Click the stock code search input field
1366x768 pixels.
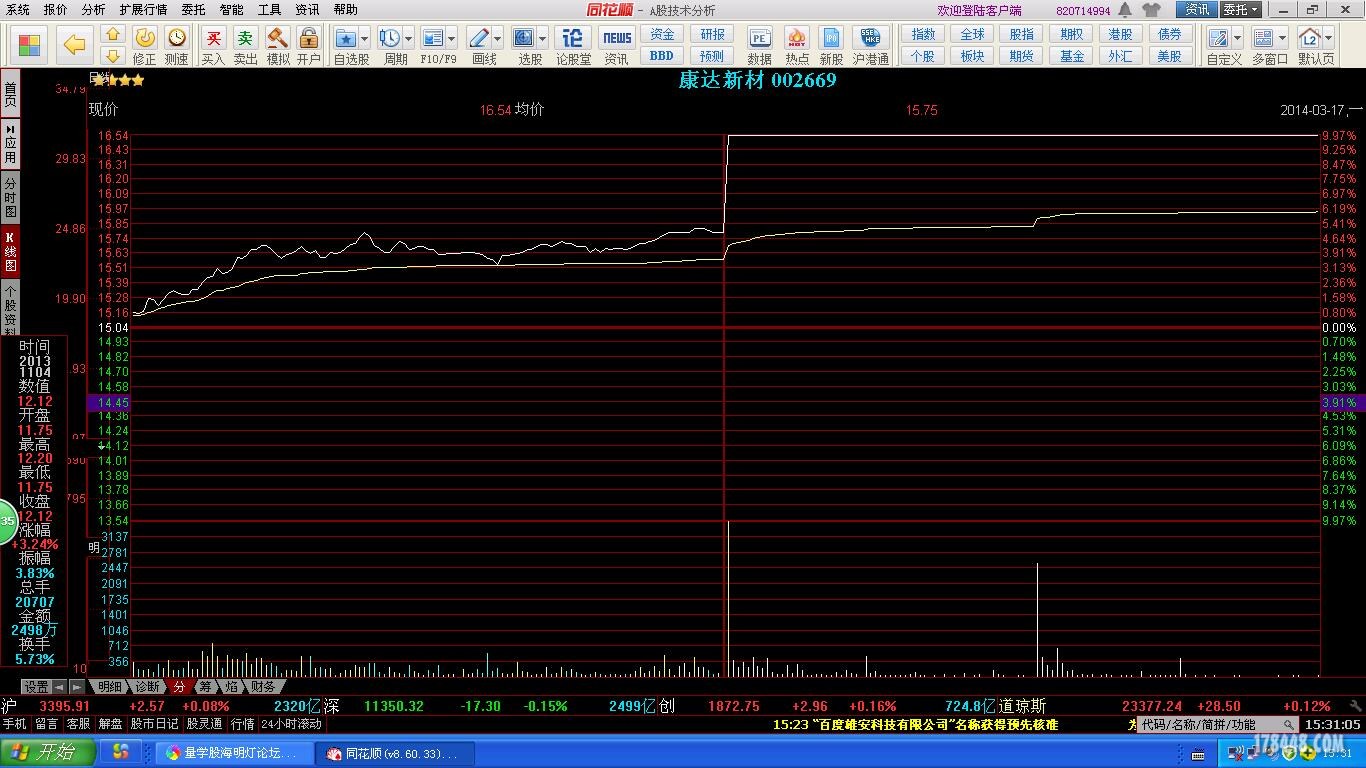click(1220, 724)
